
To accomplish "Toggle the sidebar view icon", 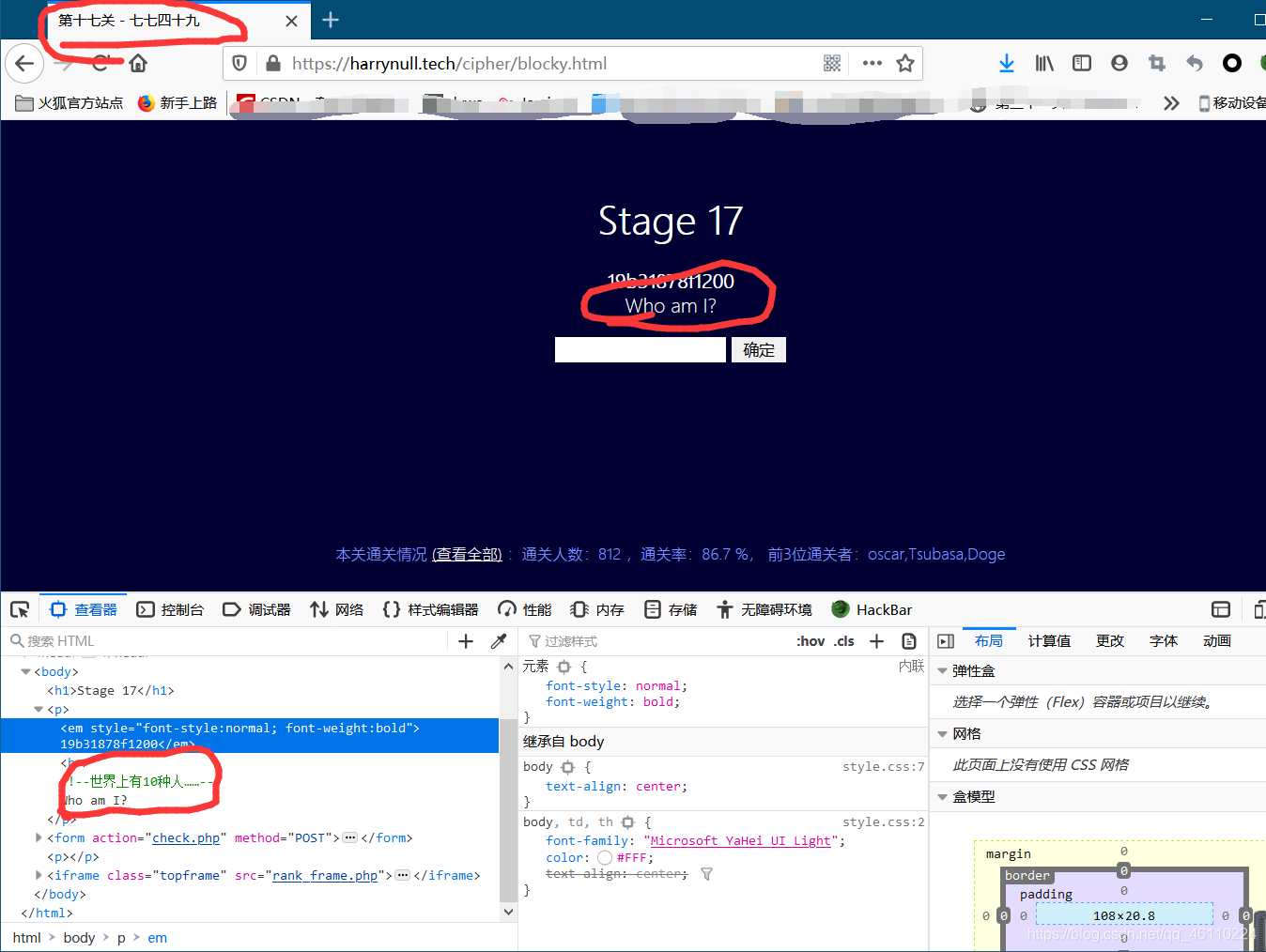I will [1082, 63].
